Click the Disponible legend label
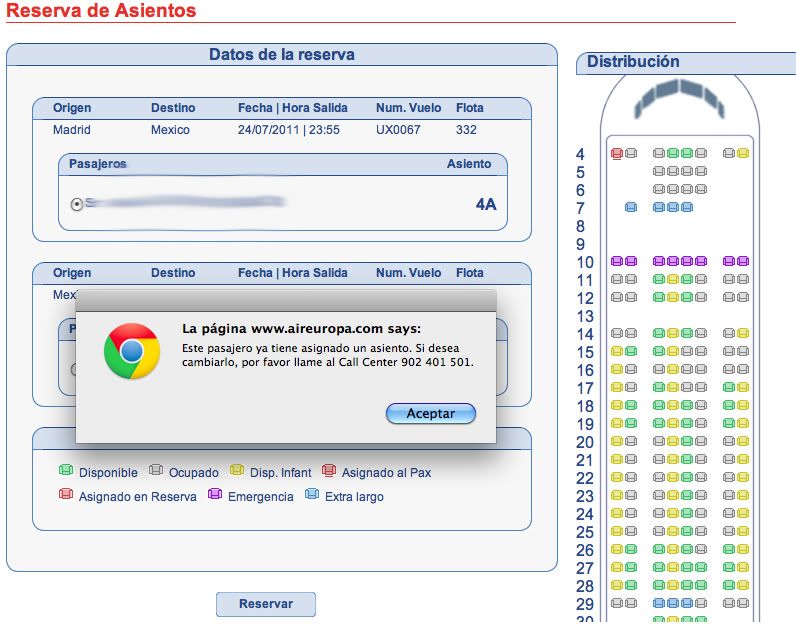Image resolution: width=796 pixels, height=624 pixels. tap(108, 473)
